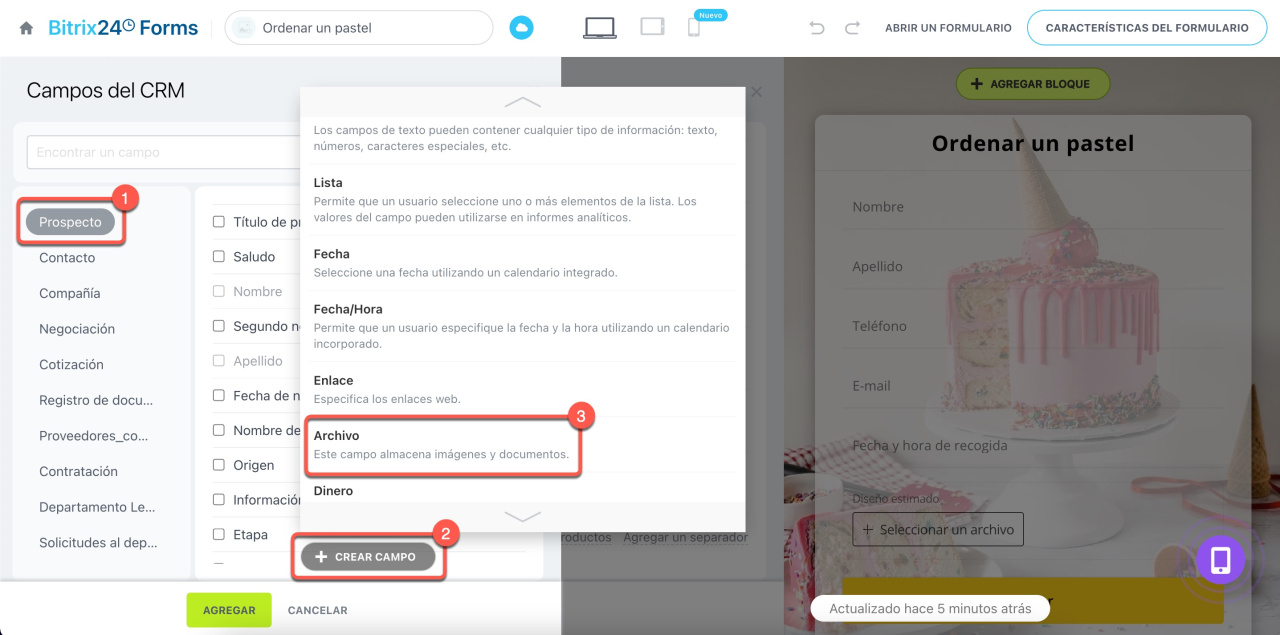
Task: Switch to tablet preview icon
Action: click(653, 27)
